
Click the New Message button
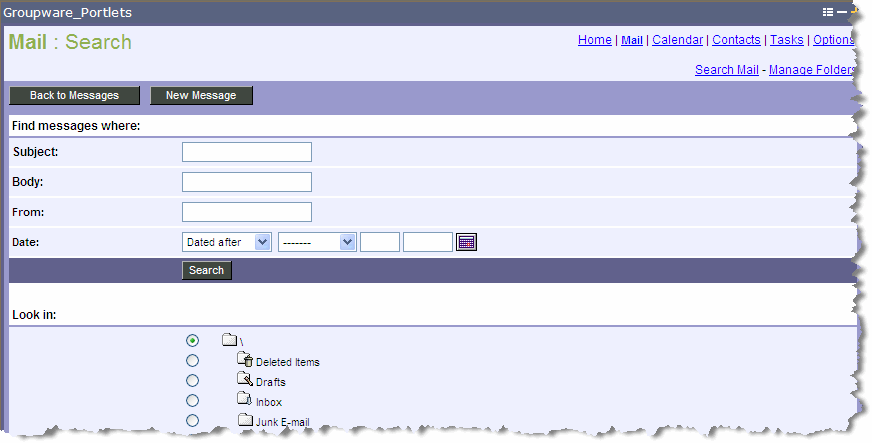[x=201, y=95]
